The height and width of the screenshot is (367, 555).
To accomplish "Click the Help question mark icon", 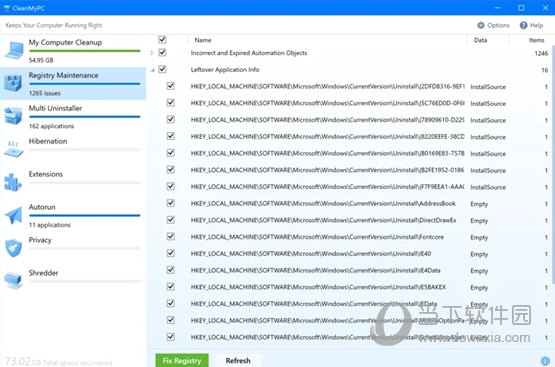I will click(x=523, y=25).
